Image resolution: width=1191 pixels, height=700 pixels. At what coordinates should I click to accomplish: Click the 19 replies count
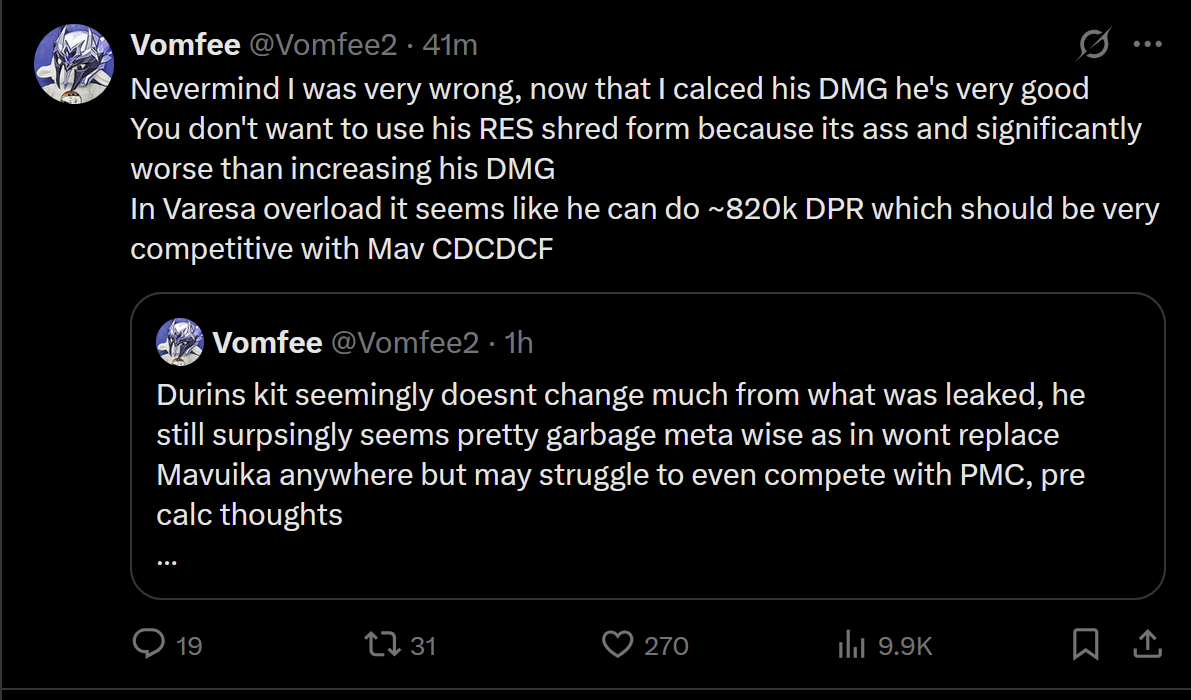tap(189, 646)
